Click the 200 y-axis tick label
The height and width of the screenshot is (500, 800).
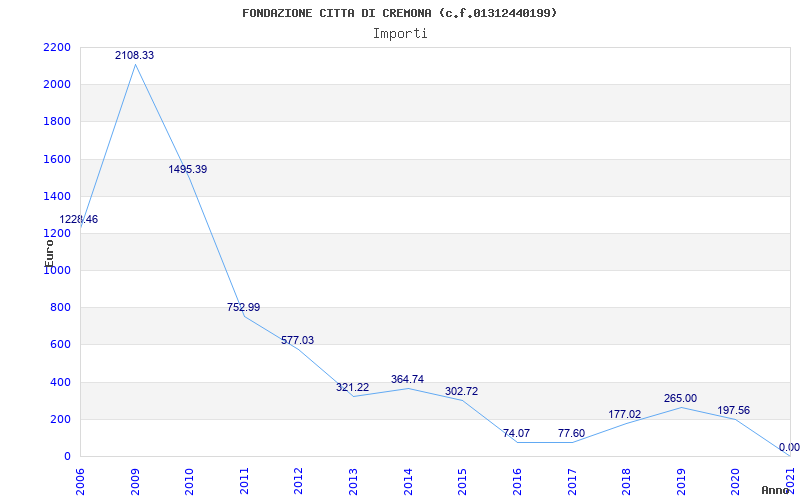60,419
